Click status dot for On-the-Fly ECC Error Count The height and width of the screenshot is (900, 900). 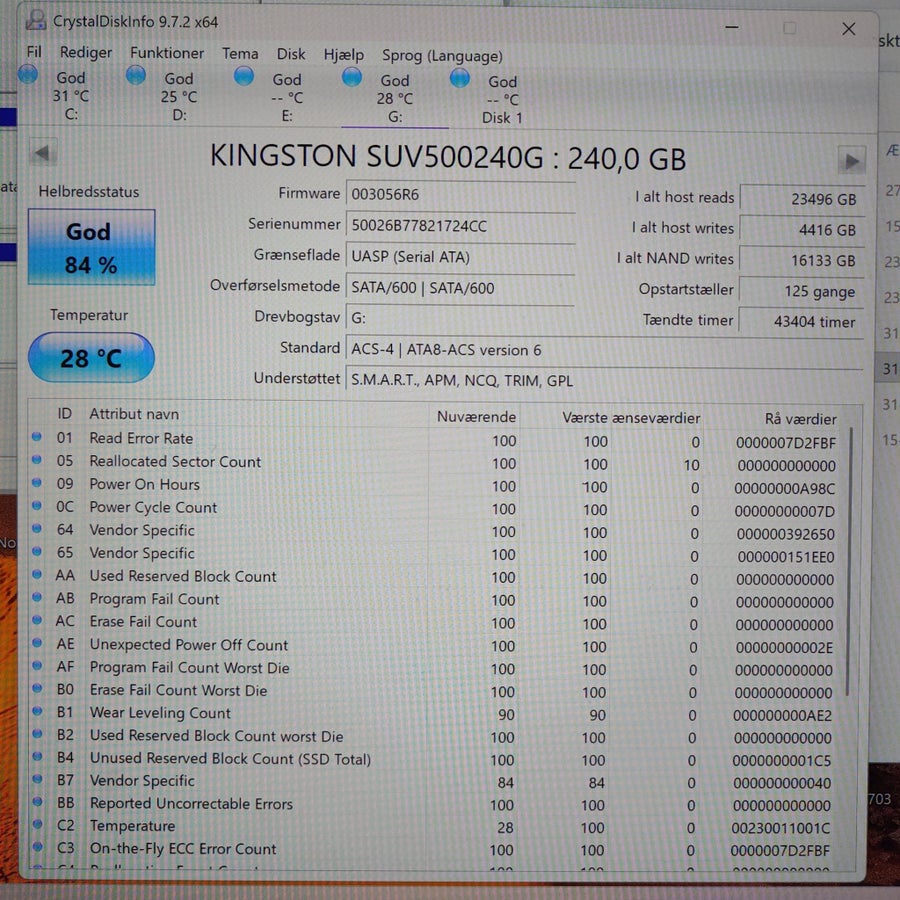pyautogui.click(x=37, y=846)
